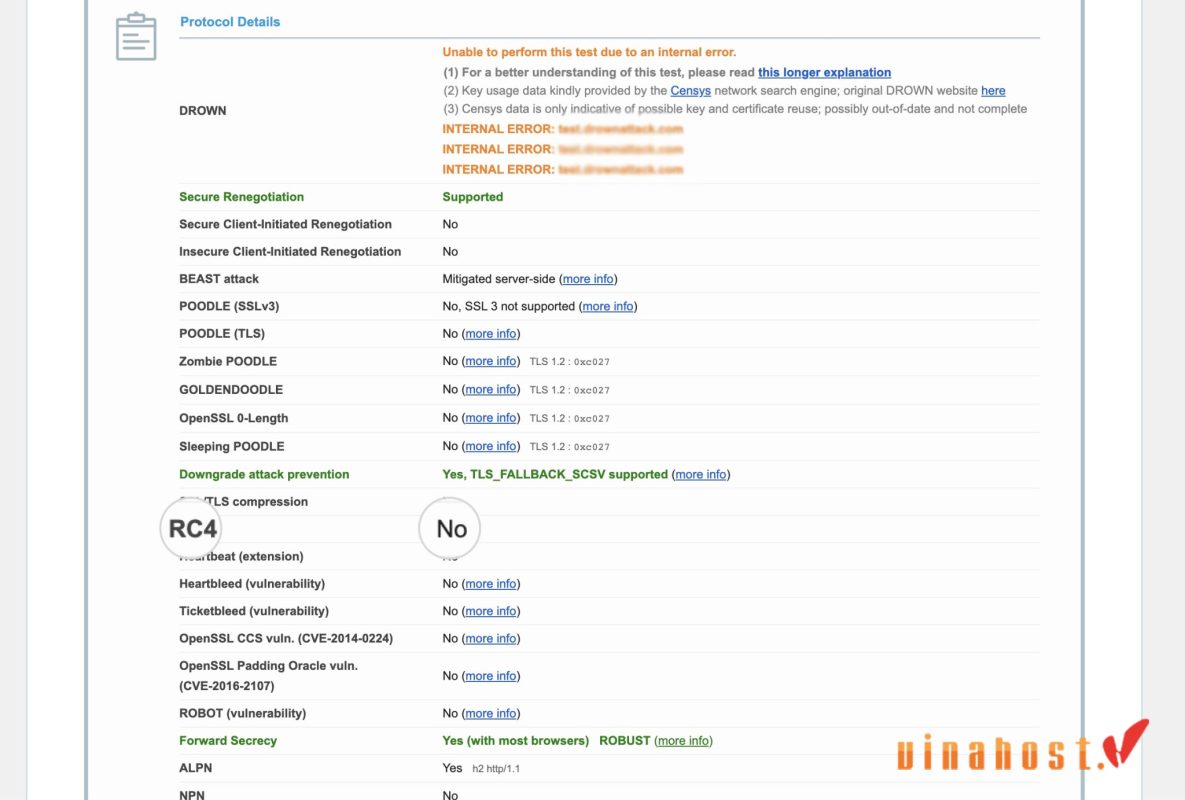Screen dimensions: 1185x800
Task: Open the Censys network search engine link
Action: pyautogui.click(x=690, y=90)
